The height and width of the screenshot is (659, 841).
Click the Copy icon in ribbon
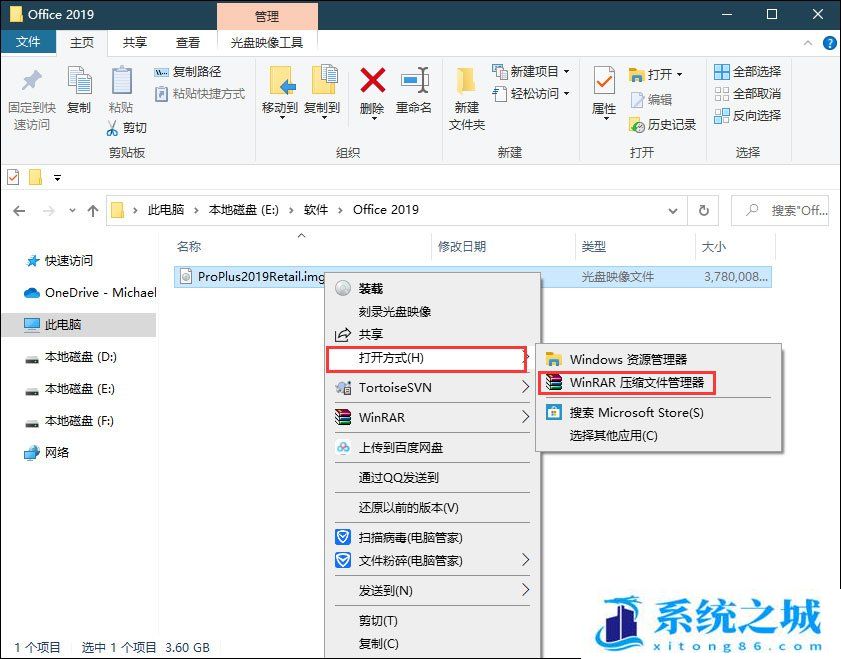tap(79, 82)
